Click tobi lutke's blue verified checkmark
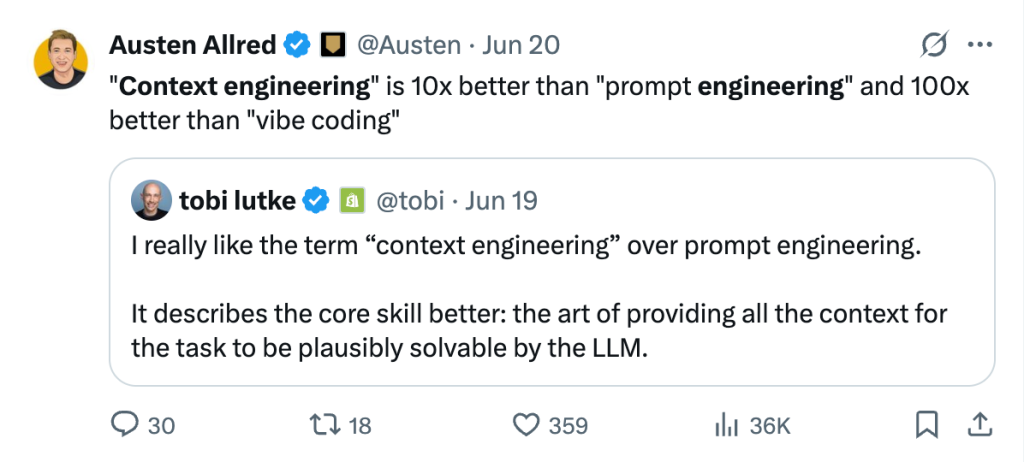This screenshot has height=462, width=1024. (317, 201)
